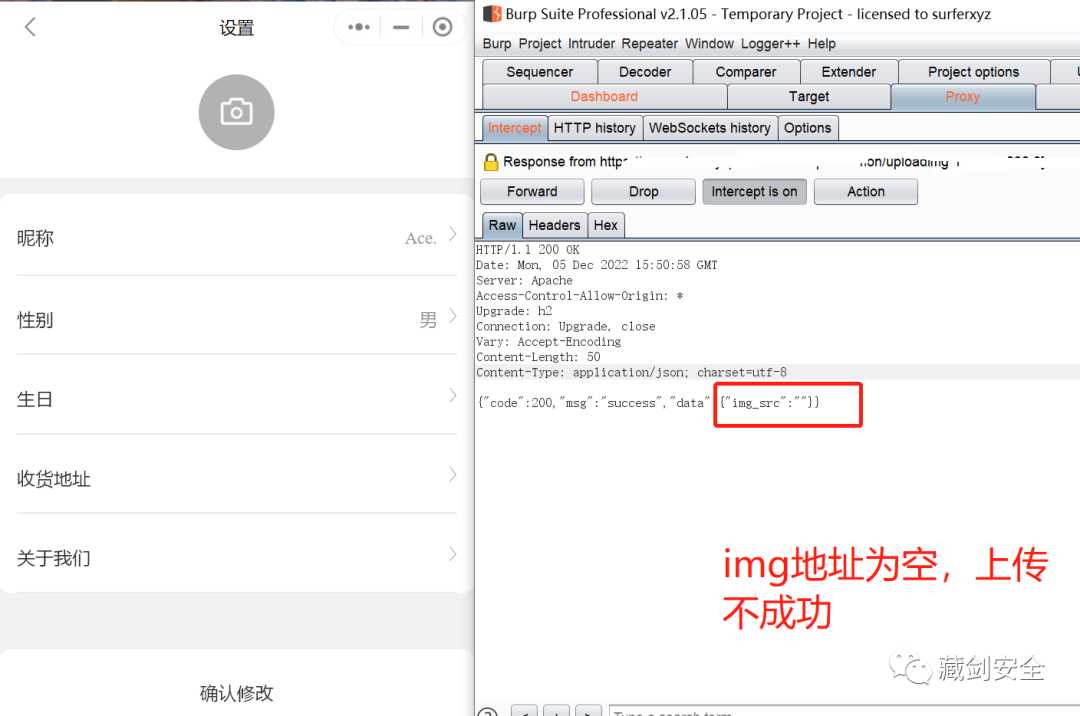Click the 昵称 label
The height and width of the screenshot is (716, 1080).
click(x=35, y=238)
